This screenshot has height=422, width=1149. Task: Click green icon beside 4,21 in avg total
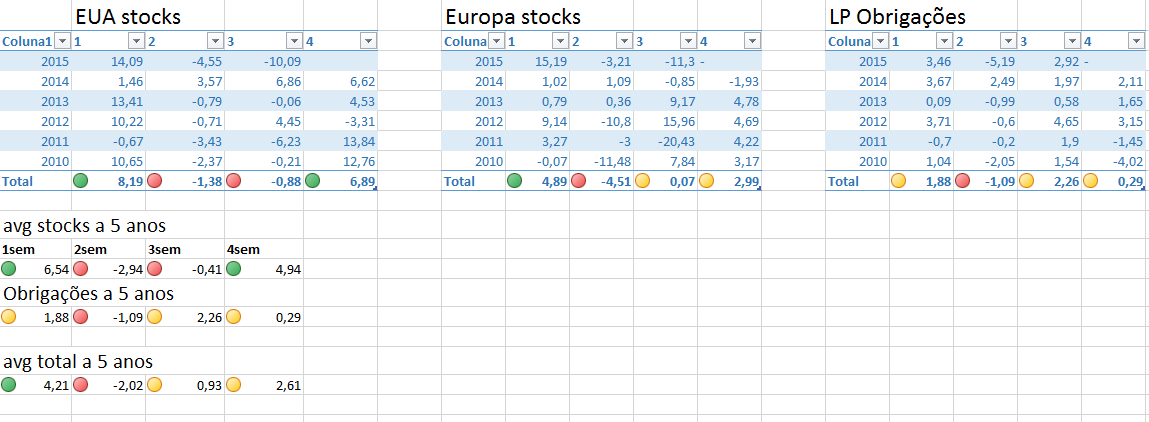tap(9, 384)
